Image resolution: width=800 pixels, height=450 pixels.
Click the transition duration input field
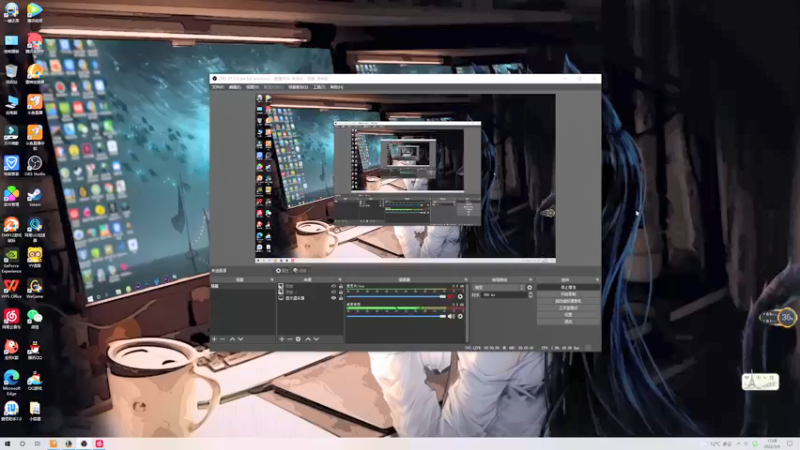tap(505, 295)
